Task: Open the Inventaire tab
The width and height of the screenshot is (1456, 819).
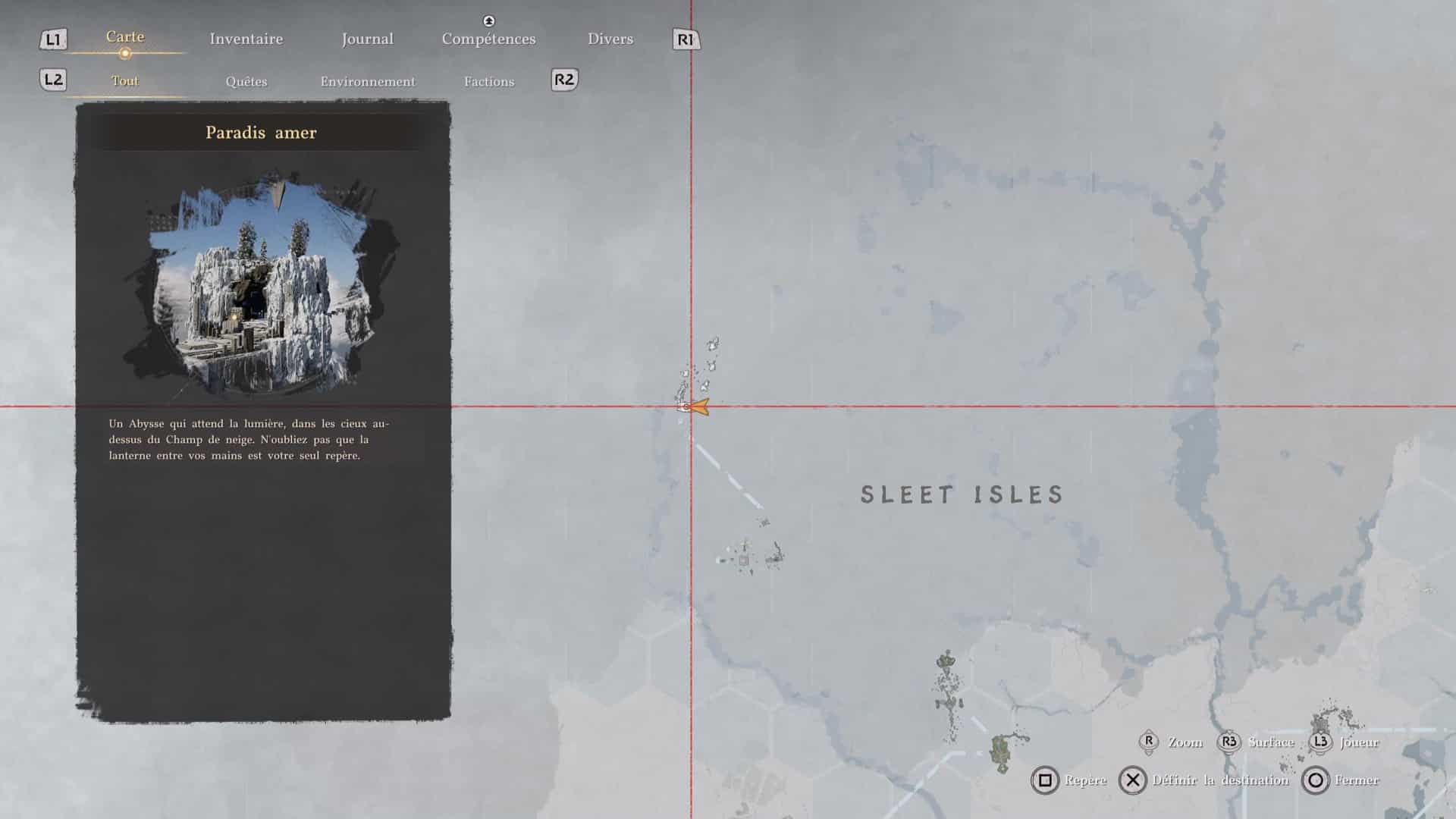Action: pyautogui.click(x=246, y=39)
